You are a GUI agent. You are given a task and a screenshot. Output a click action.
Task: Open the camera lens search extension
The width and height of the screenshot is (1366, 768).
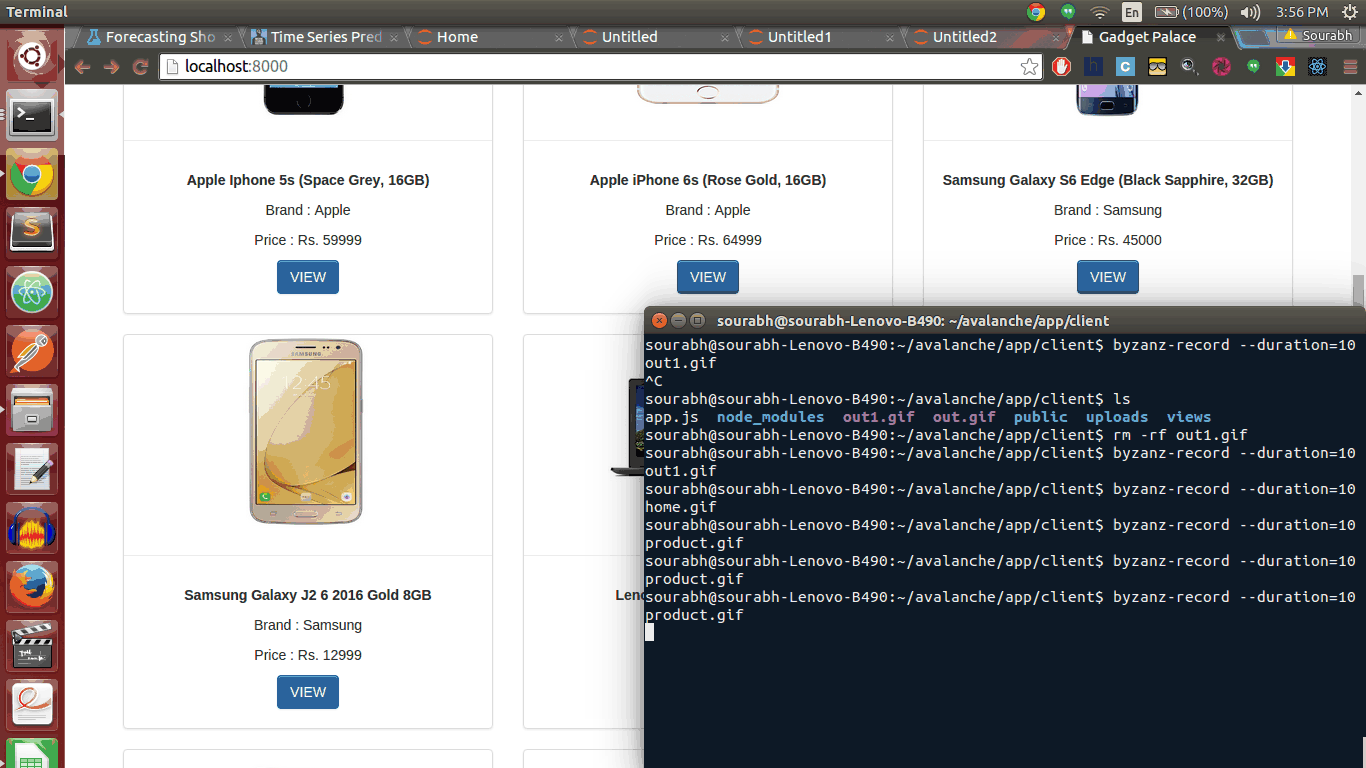click(x=1189, y=67)
